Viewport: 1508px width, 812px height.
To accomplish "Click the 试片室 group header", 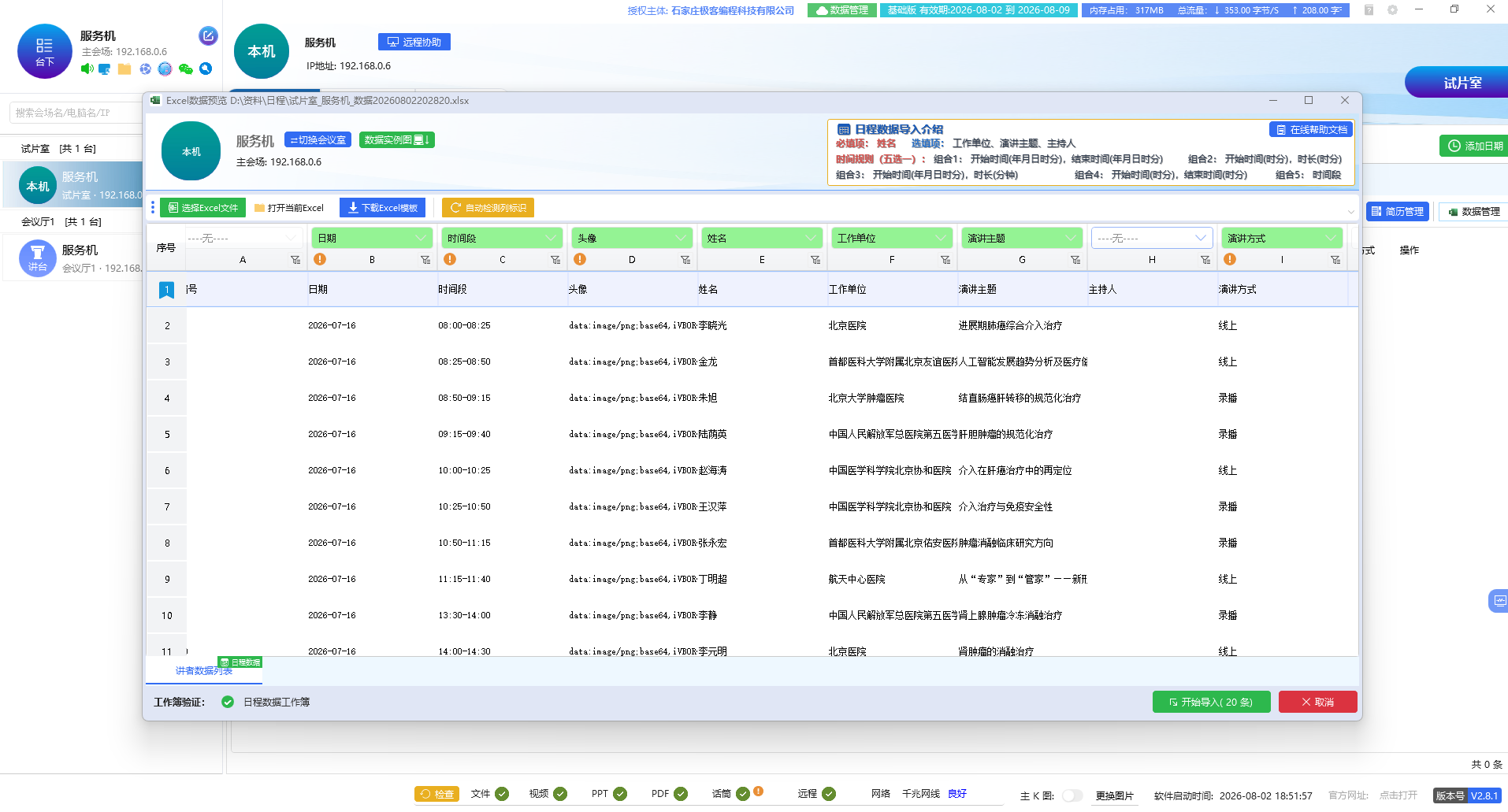I will (x=58, y=148).
